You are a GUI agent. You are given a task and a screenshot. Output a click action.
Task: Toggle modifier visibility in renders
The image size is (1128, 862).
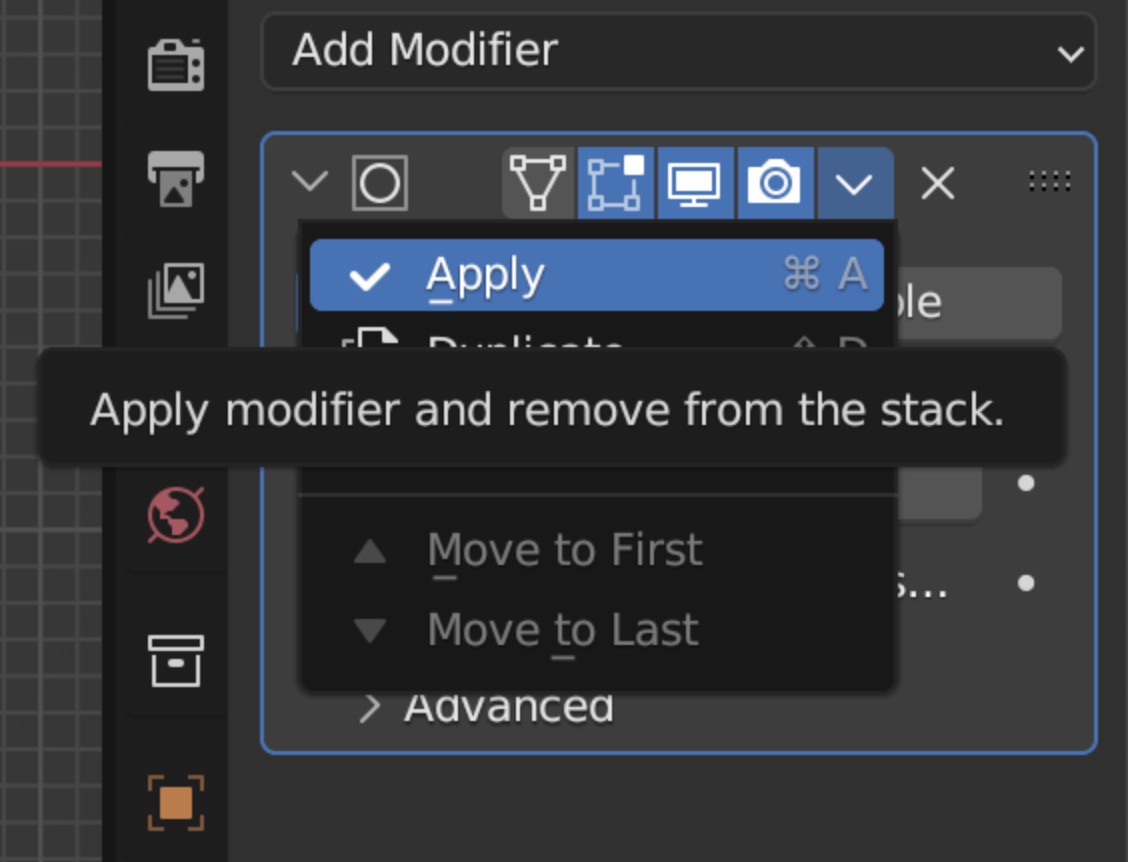(x=775, y=183)
